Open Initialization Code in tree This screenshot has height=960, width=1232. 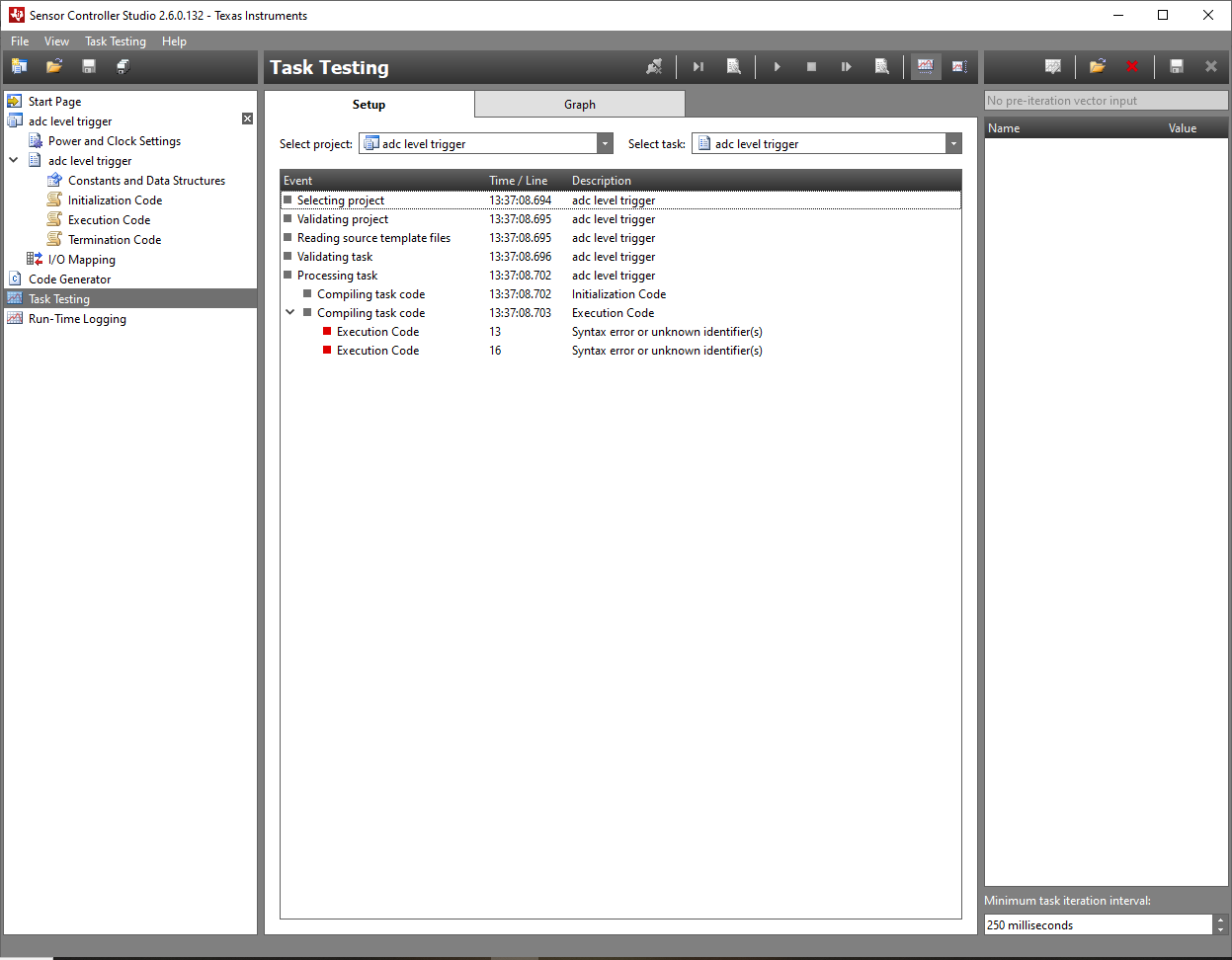tap(115, 200)
